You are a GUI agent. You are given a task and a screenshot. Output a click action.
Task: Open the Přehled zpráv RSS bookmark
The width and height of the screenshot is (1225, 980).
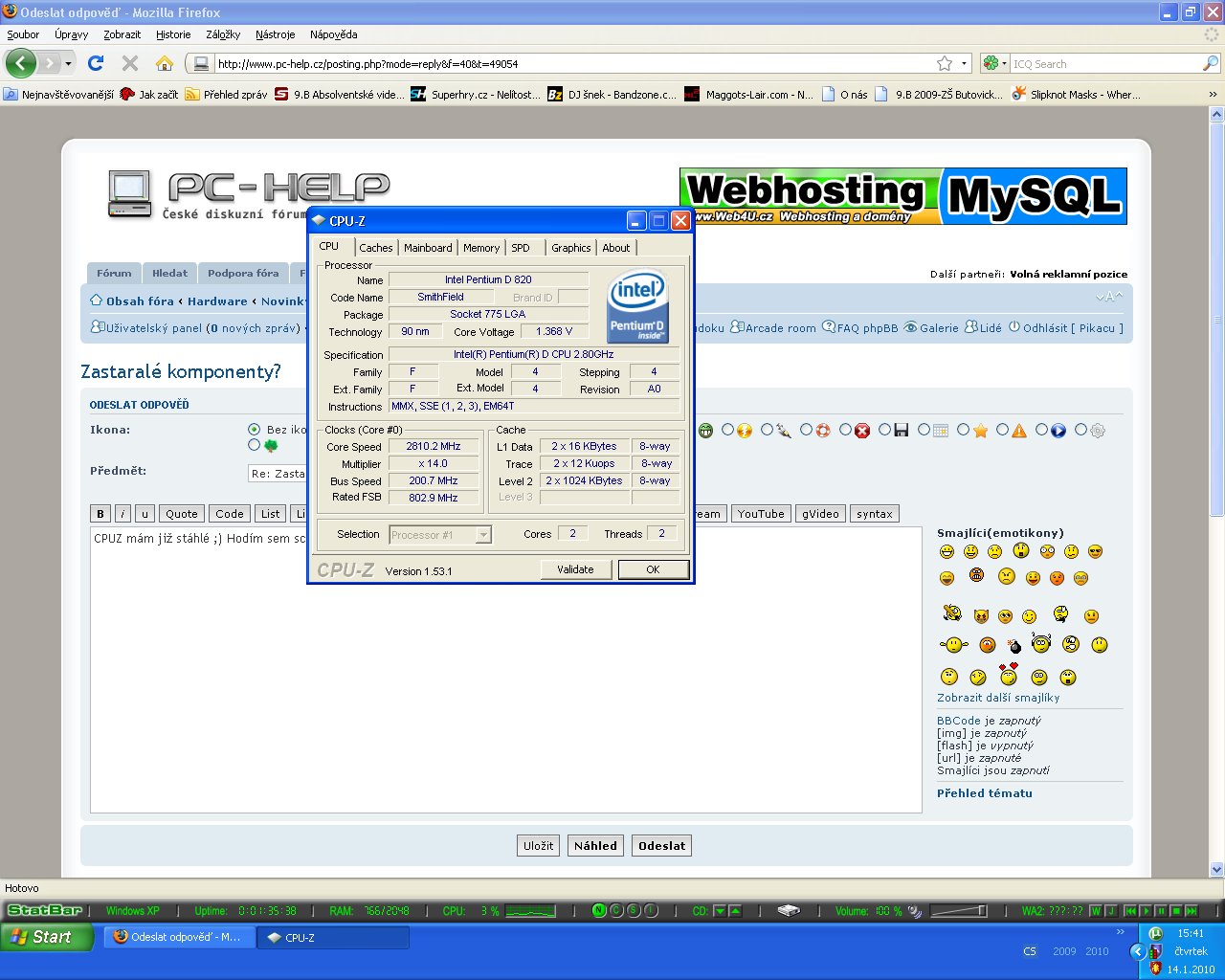226,94
